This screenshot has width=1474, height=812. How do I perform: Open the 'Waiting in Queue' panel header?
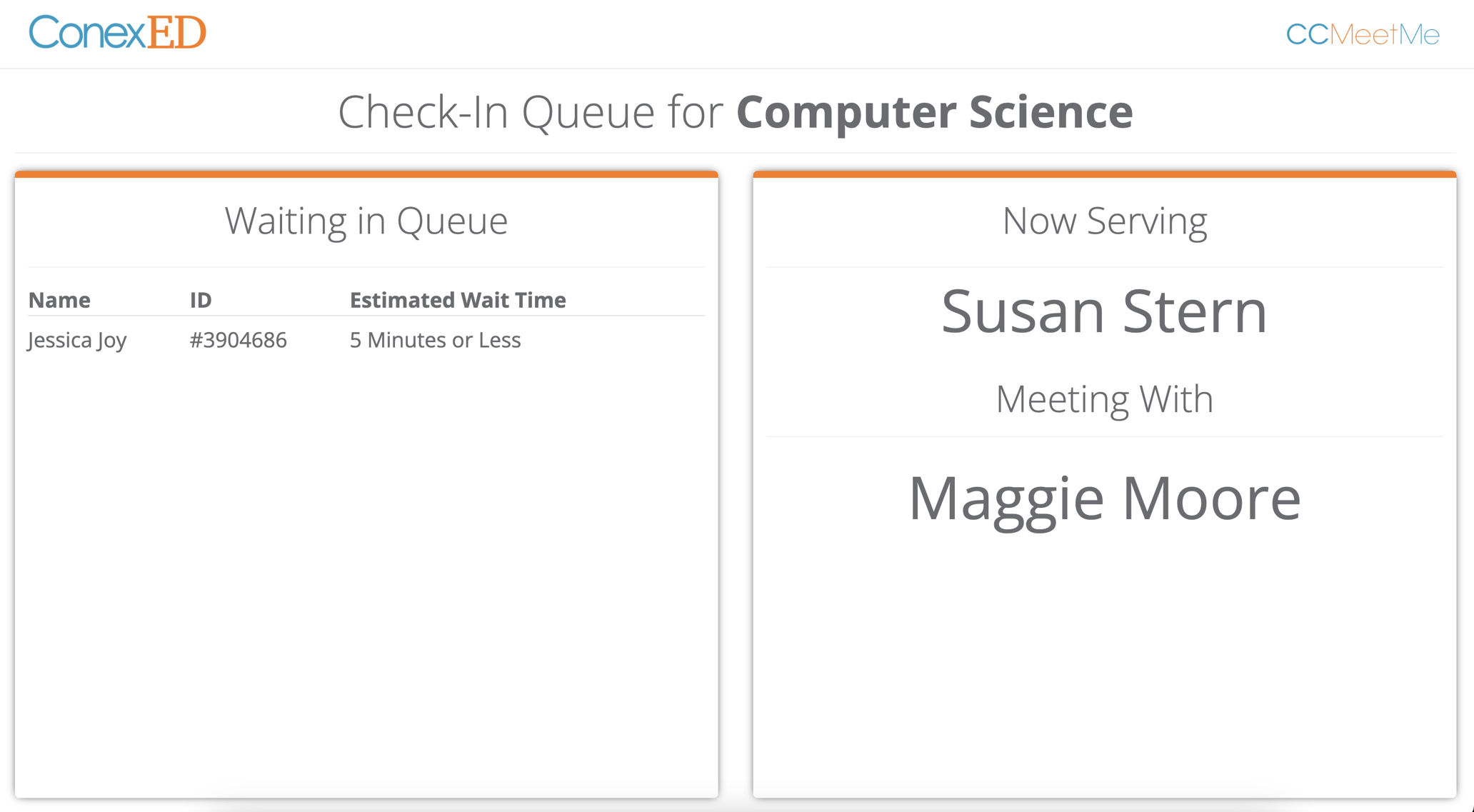pyautogui.click(x=366, y=221)
